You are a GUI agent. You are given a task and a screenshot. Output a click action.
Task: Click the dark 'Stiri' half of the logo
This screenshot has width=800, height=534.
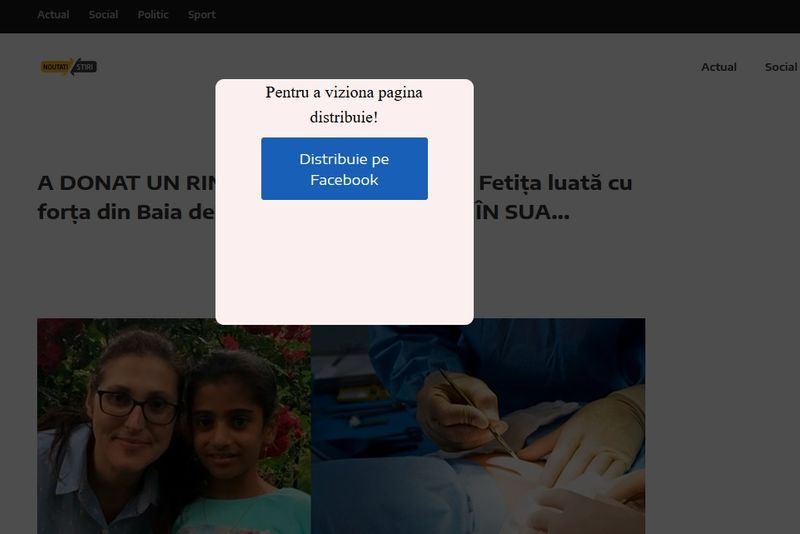click(85, 67)
